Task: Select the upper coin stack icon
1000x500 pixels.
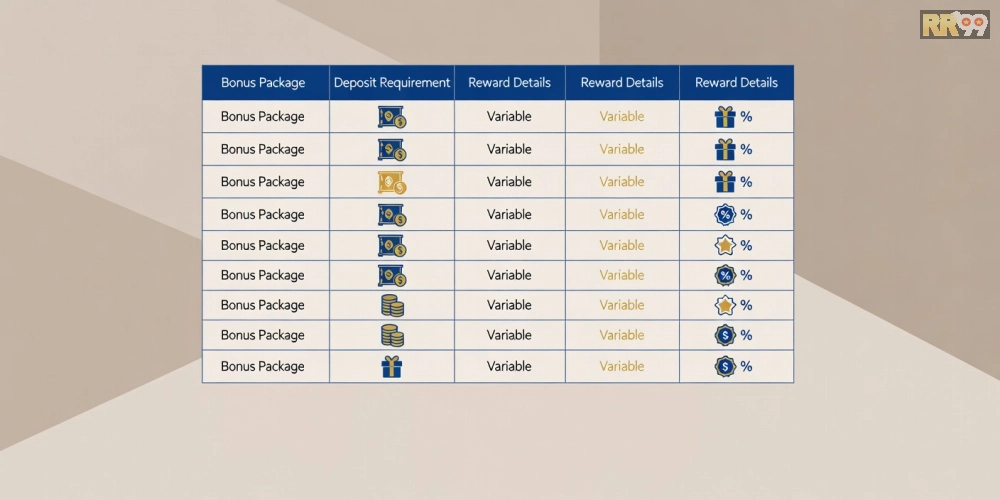Action: [392, 306]
